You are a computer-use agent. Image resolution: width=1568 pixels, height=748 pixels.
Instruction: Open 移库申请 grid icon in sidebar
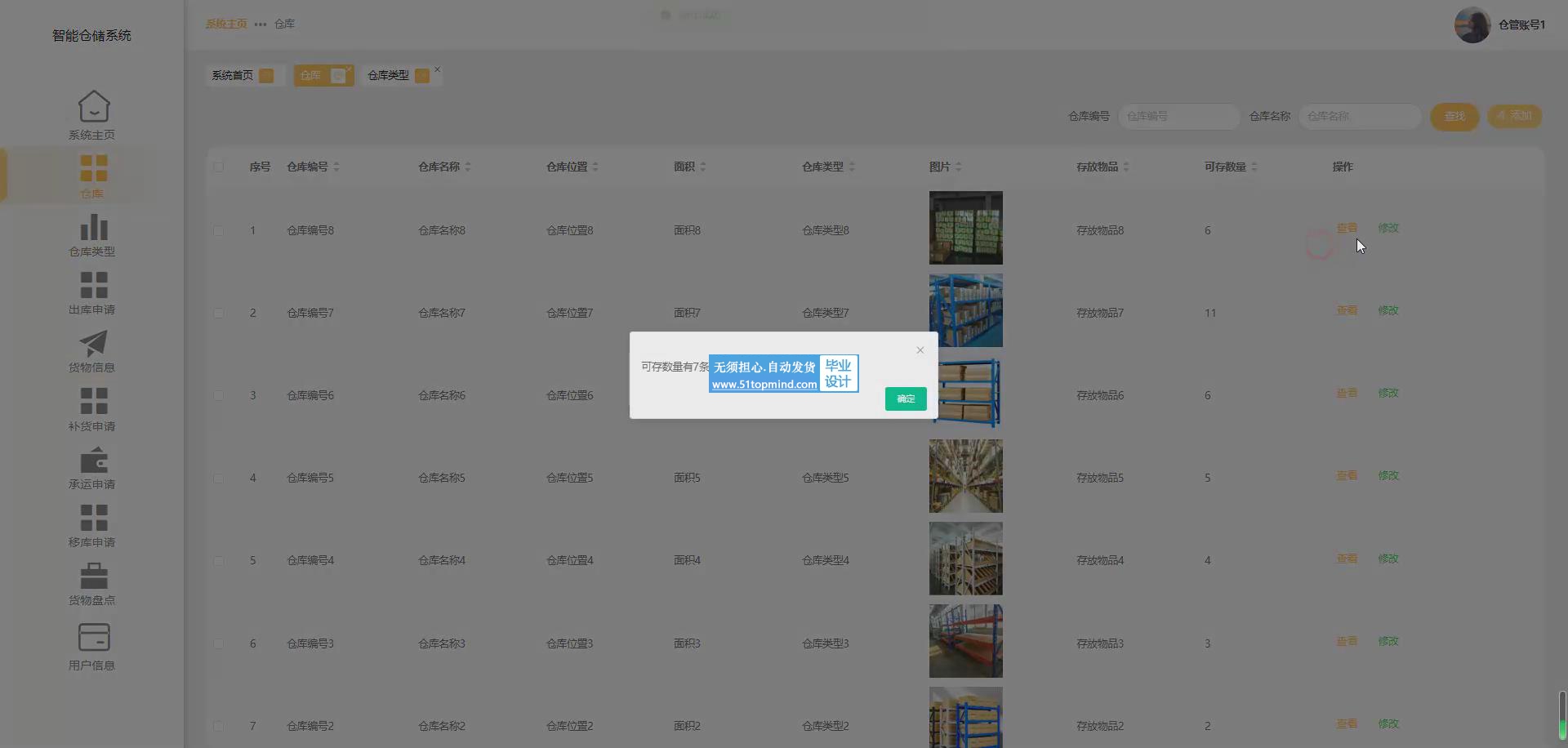pyautogui.click(x=93, y=518)
